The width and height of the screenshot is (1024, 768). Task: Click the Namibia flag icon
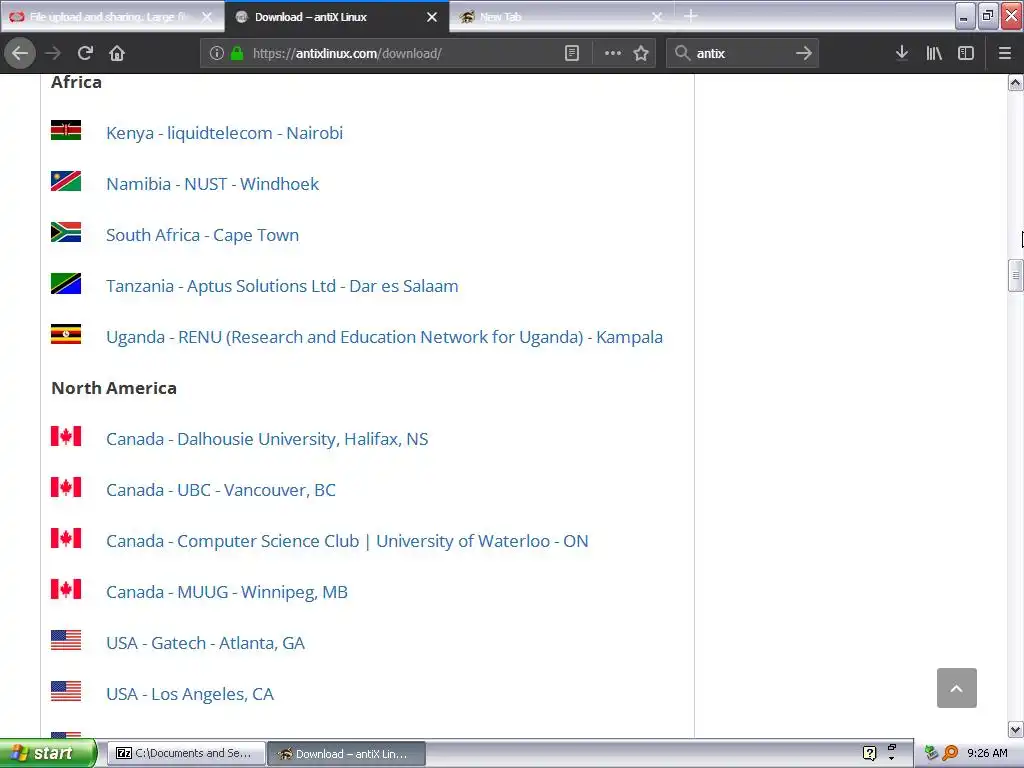(x=66, y=181)
